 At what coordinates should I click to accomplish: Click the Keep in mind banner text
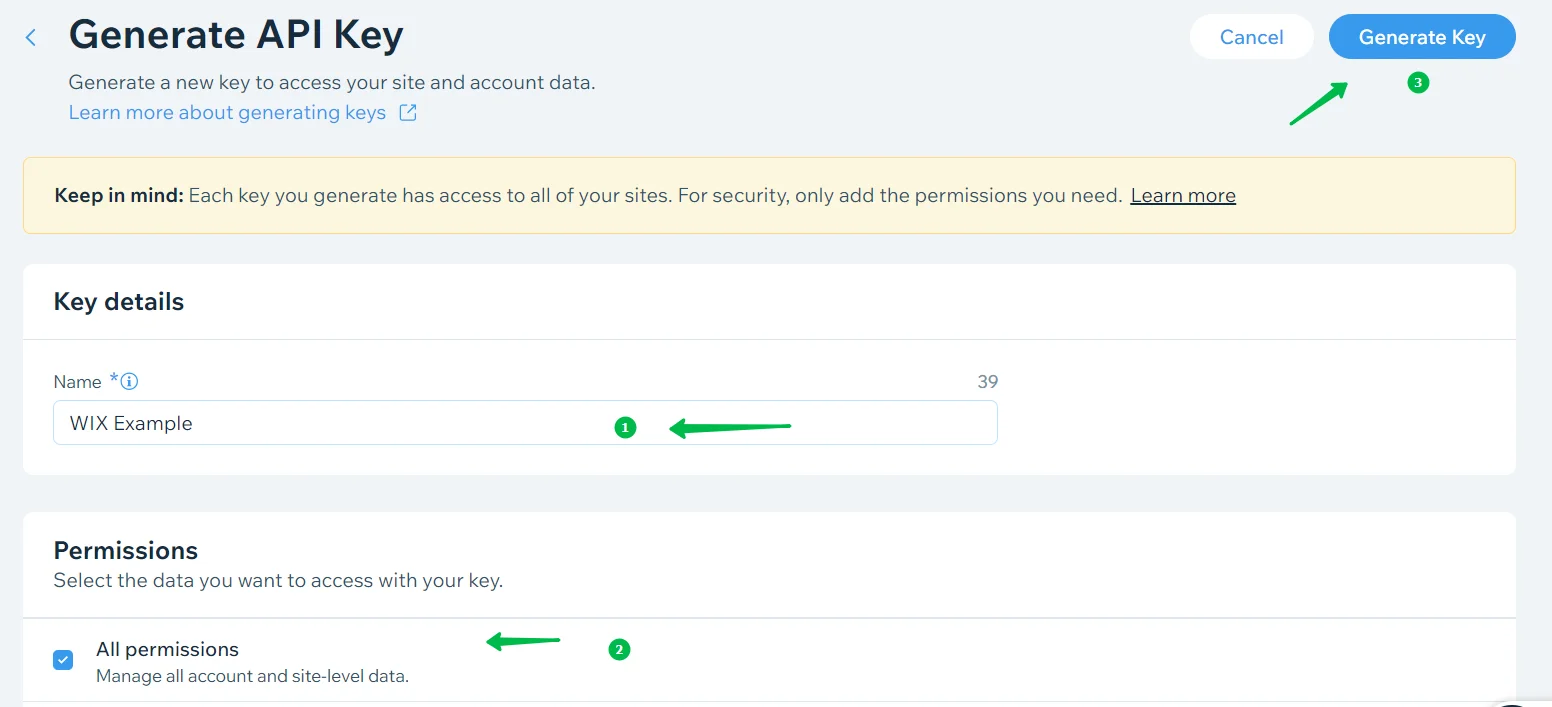coord(118,195)
